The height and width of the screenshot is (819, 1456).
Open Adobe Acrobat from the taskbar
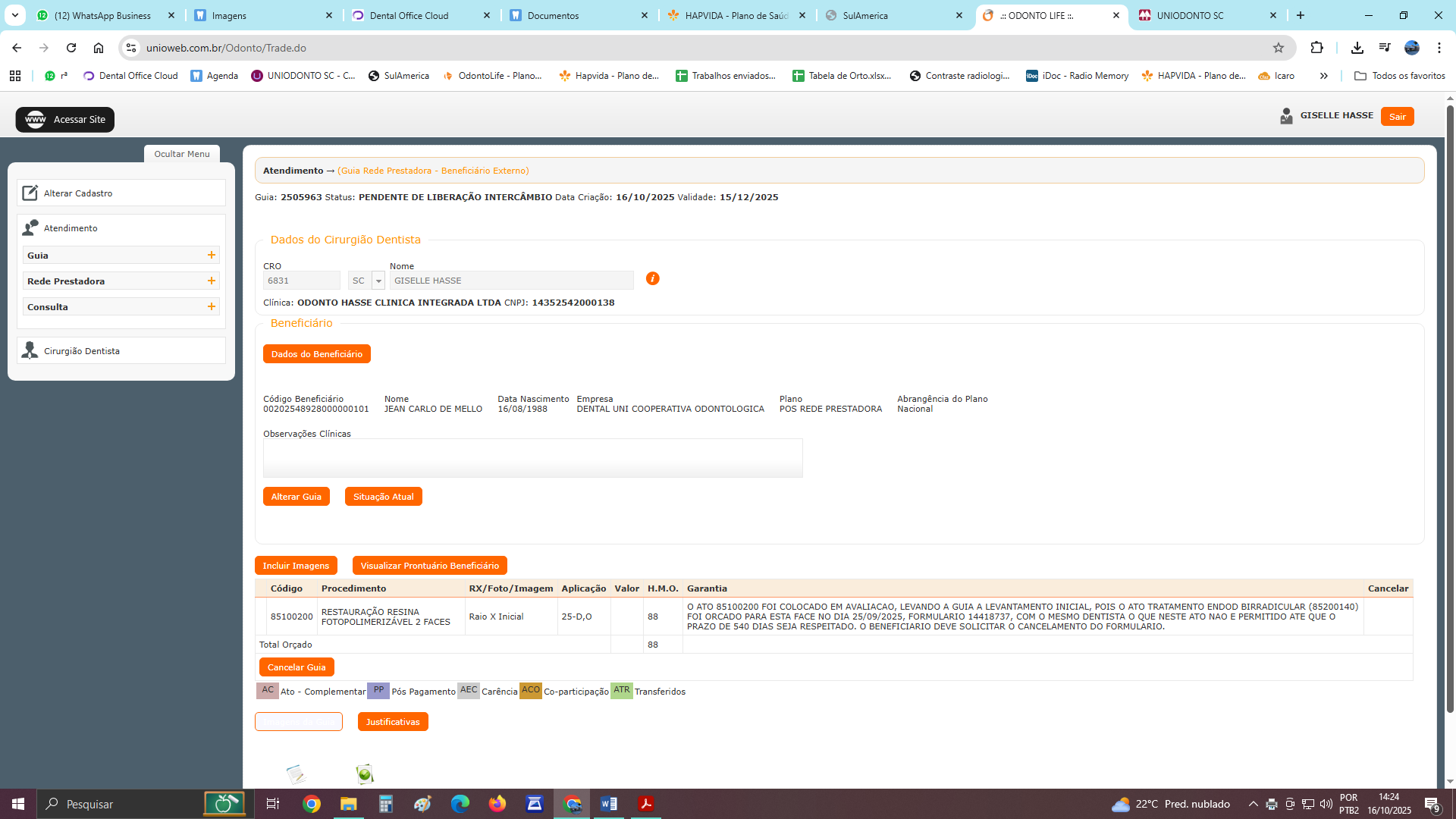(x=646, y=804)
